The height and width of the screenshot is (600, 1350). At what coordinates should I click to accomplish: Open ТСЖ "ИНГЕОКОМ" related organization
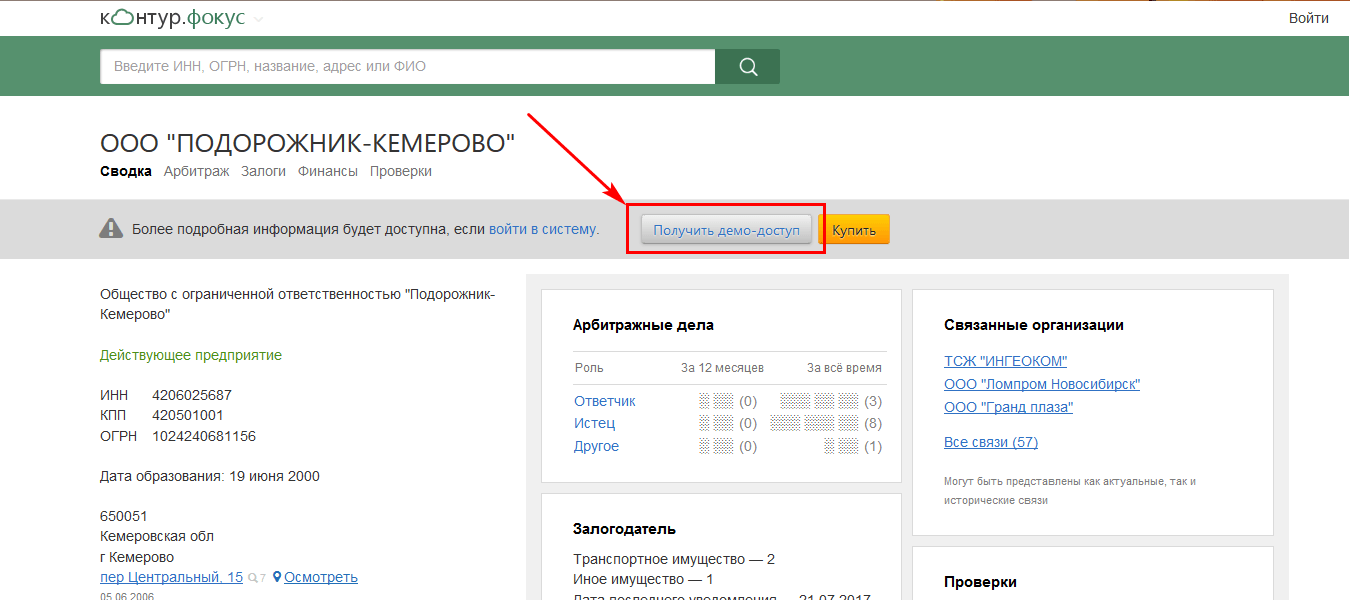click(x=1006, y=361)
